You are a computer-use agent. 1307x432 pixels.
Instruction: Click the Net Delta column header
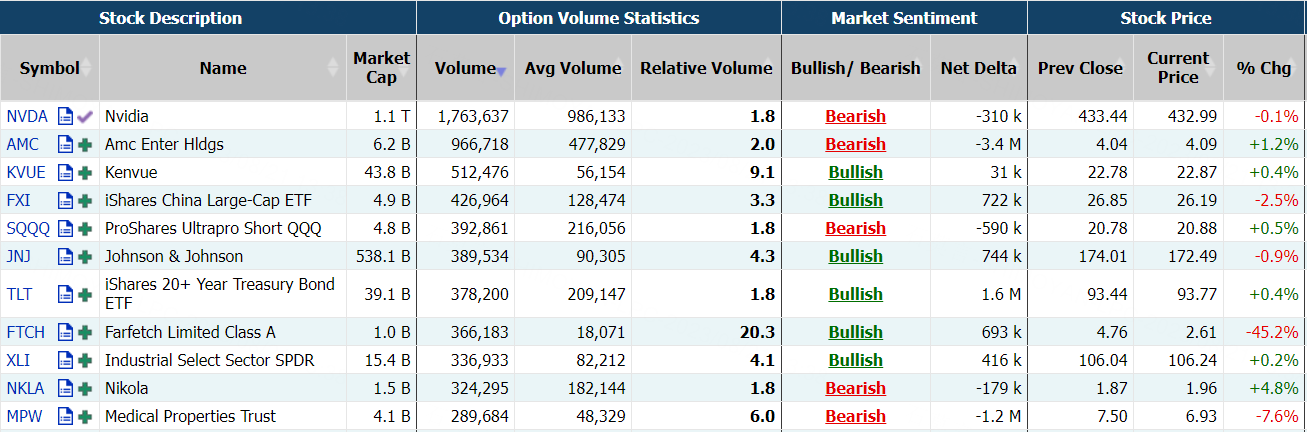pyautogui.click(x=978, y=68)
